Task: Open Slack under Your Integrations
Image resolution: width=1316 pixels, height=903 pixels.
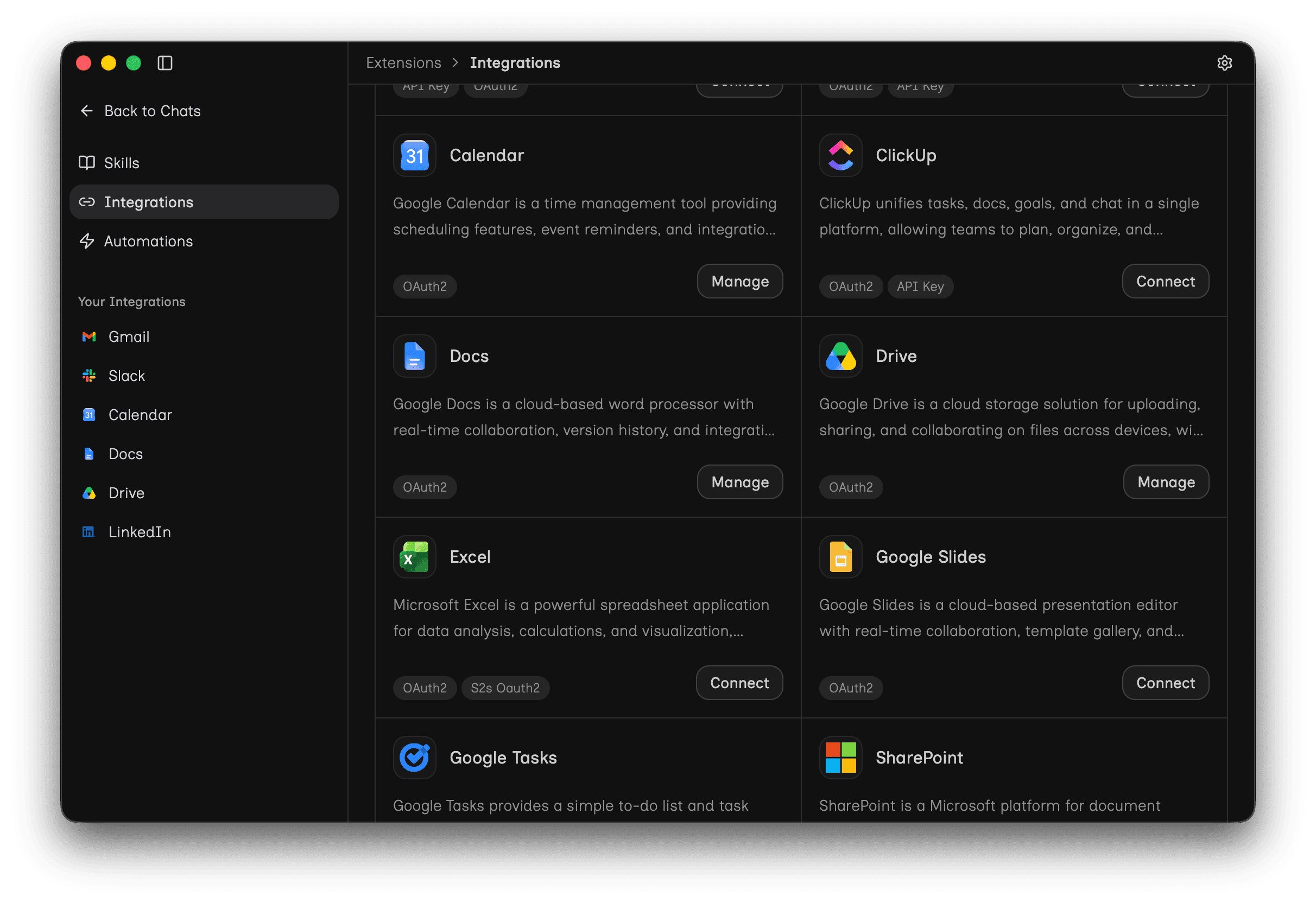Action: pyautogui.click(x=204, y=376)
